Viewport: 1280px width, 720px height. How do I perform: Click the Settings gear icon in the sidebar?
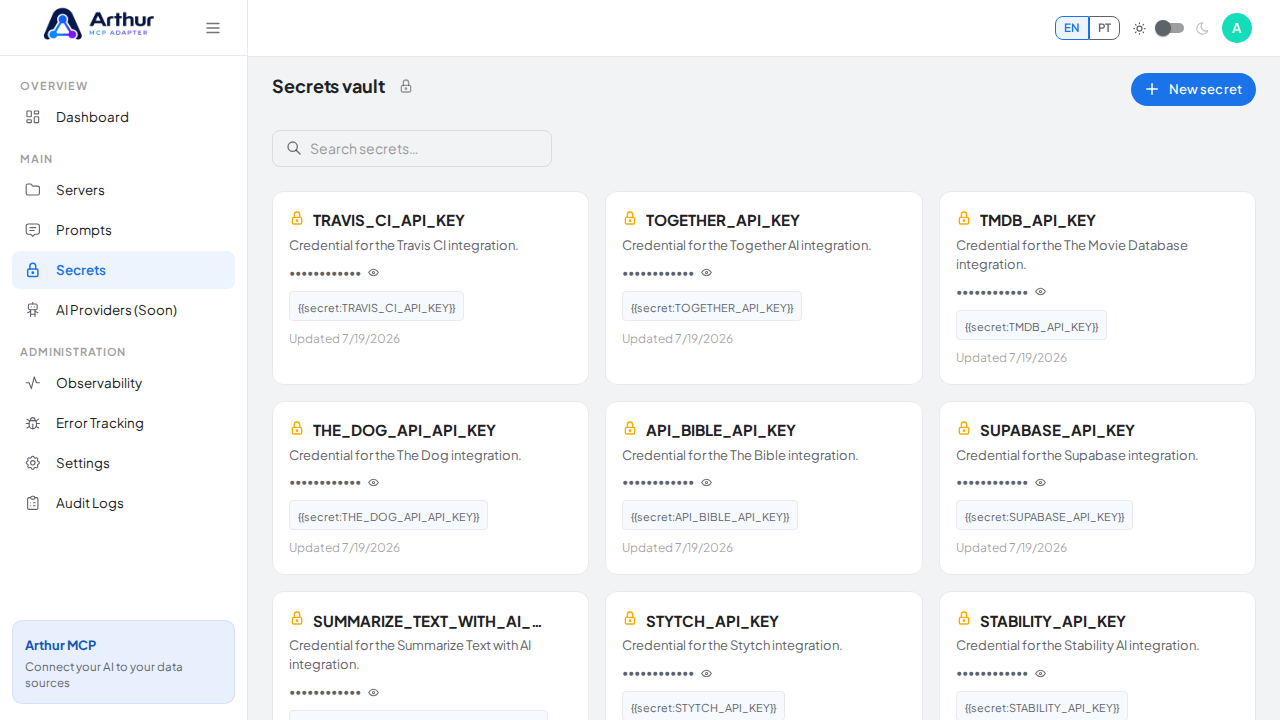coord(33,463)
